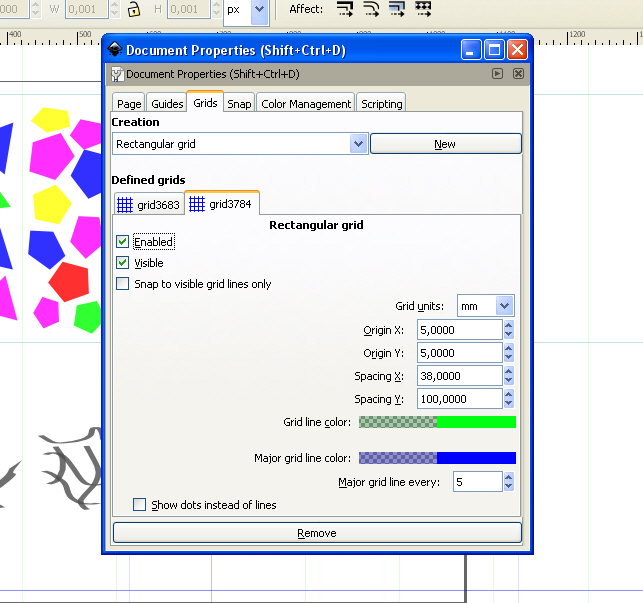Select the red pentagon on the canvas
Screen dimensions: 643x603
point(69,282)
